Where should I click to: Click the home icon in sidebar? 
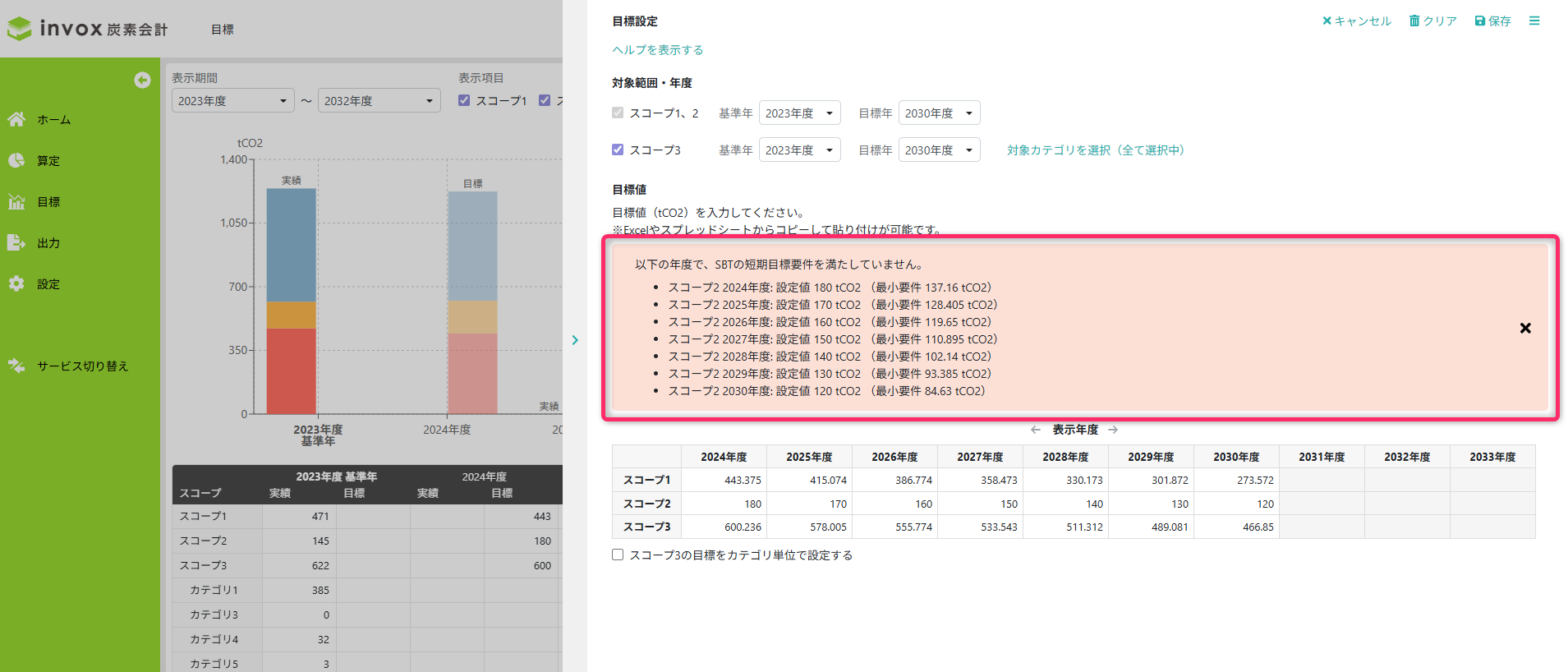coord(16,120)
